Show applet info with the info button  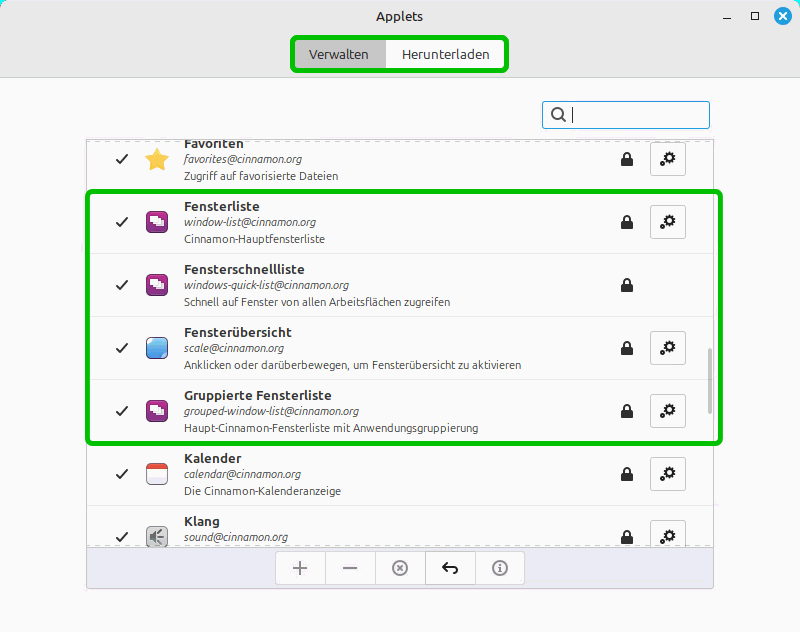point(500,568)
